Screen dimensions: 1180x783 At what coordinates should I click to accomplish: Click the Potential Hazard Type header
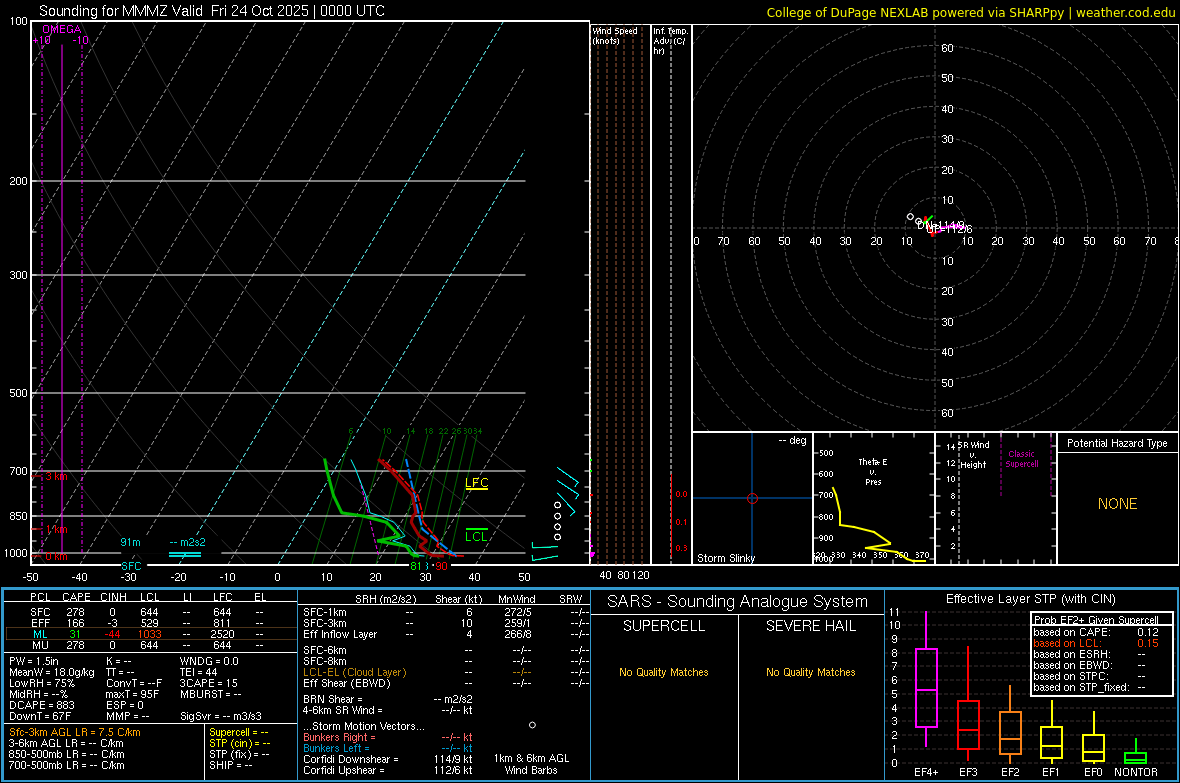[1117, 443]
